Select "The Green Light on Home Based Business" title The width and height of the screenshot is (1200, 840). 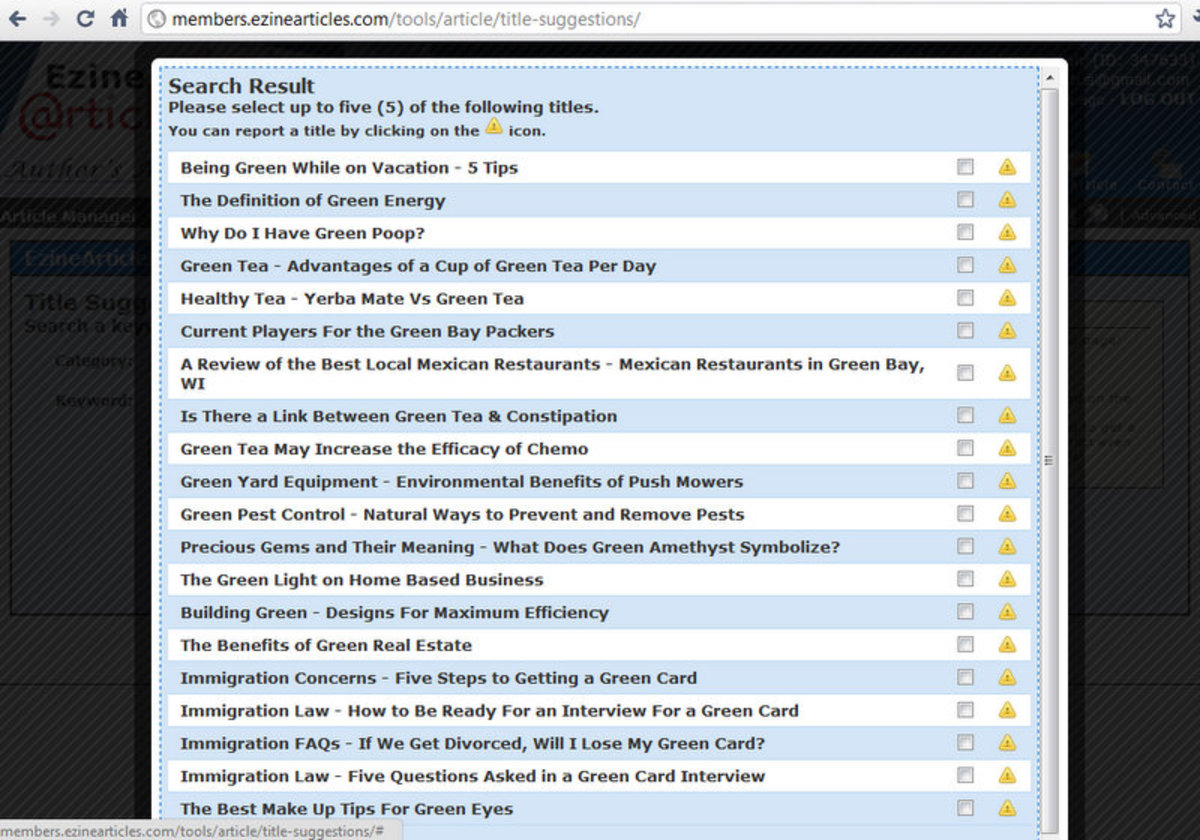tap(361, 579)
